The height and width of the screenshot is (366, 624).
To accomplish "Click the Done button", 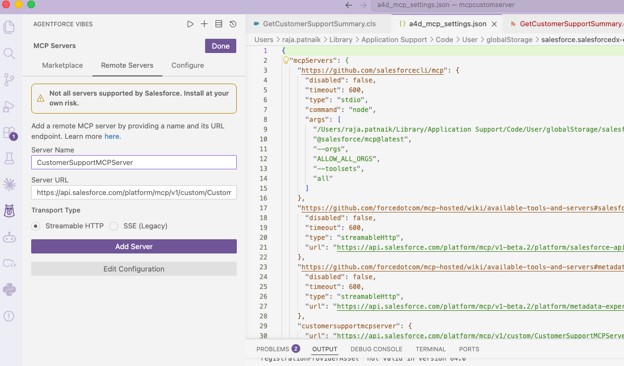I will click(220, 46).
